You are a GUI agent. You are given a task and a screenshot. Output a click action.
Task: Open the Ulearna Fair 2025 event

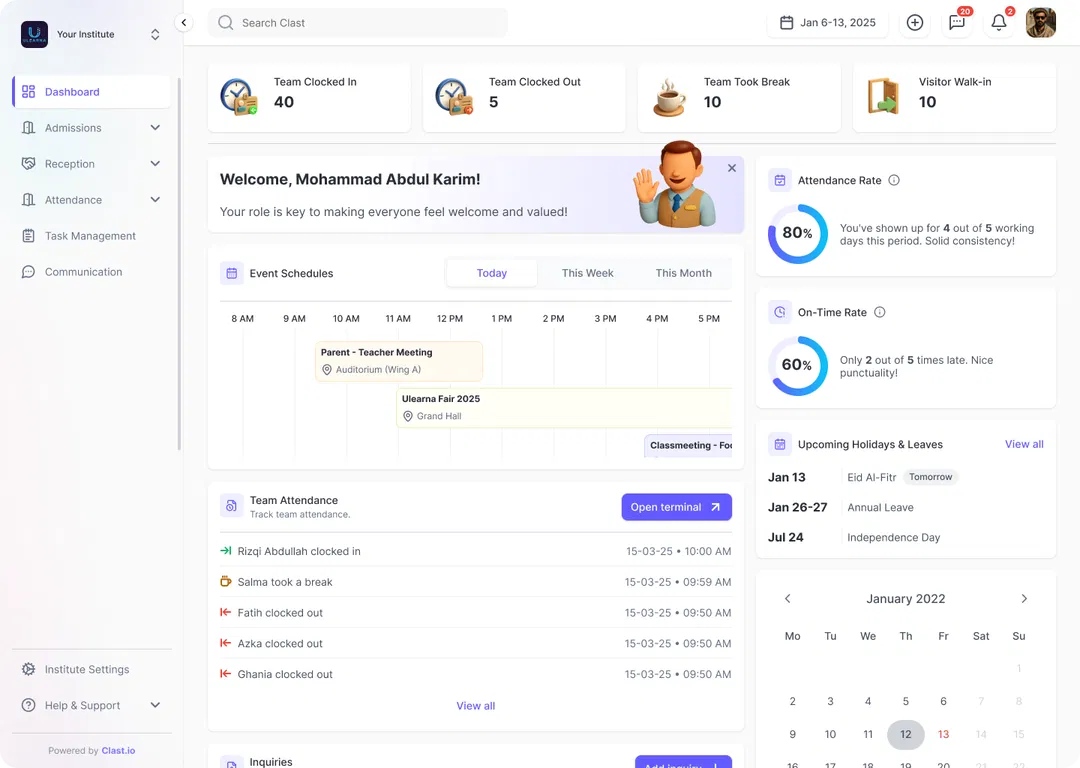pos(564,408)
